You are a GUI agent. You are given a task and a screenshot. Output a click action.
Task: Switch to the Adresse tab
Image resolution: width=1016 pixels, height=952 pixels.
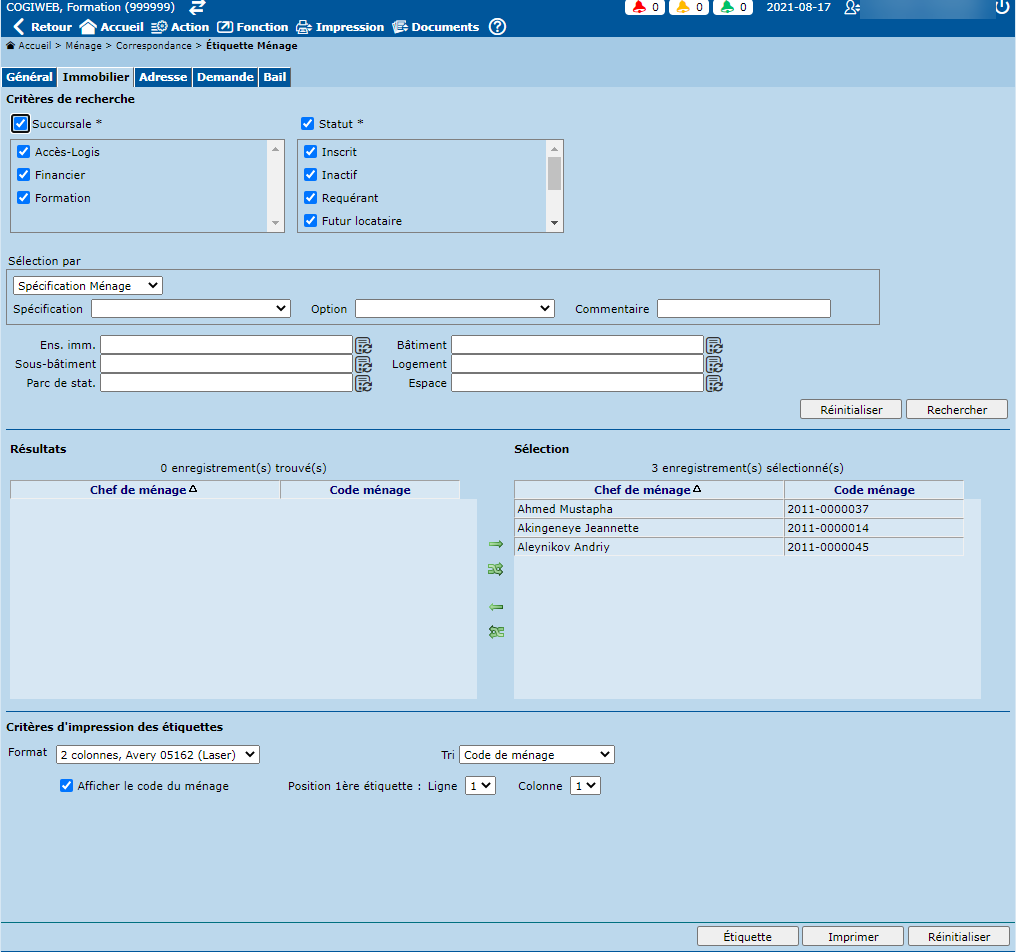(x=163, y=77)
